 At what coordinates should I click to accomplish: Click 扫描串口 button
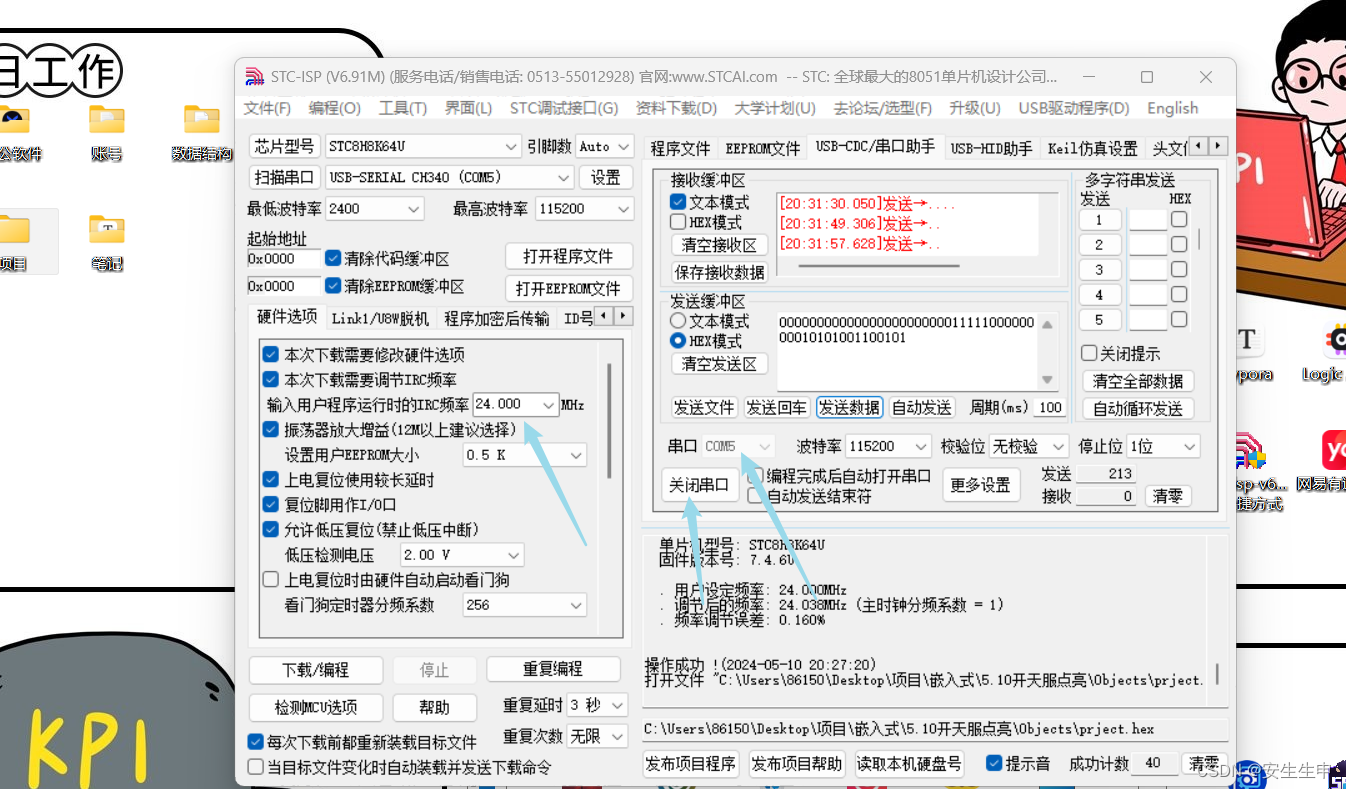pyautogui.click(x=284, y=177)
